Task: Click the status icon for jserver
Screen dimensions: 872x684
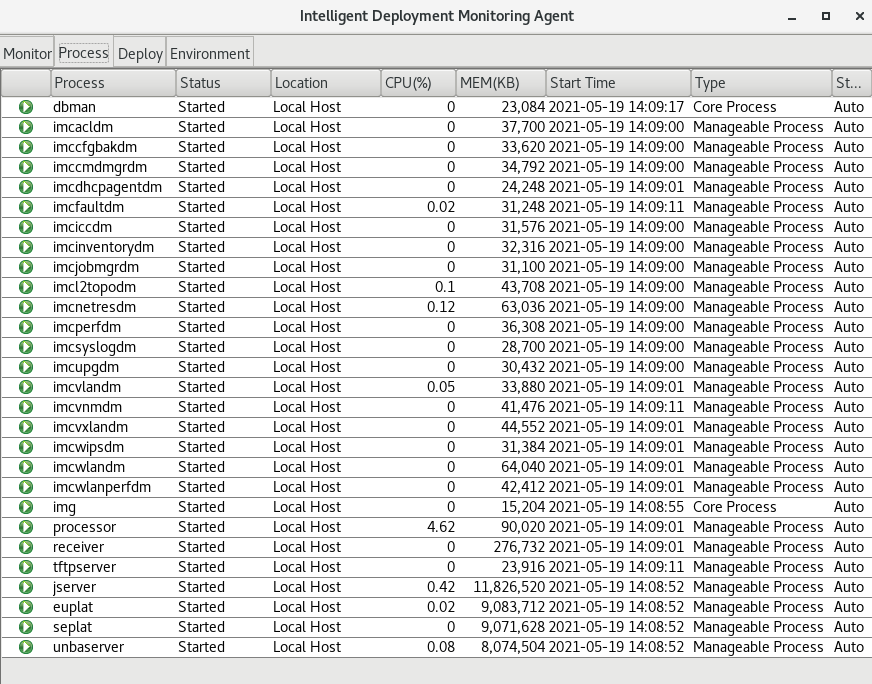Action: pos(26,587)
